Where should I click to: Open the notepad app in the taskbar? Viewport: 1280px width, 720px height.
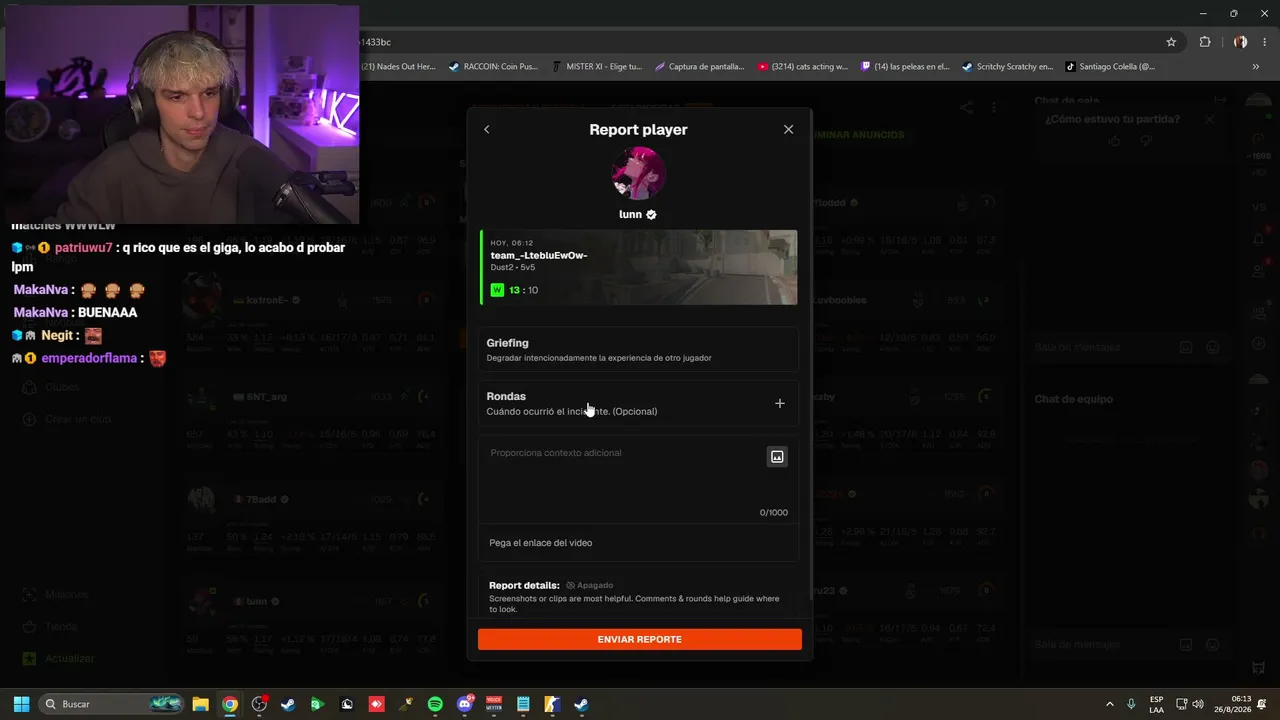coord(523,704)
